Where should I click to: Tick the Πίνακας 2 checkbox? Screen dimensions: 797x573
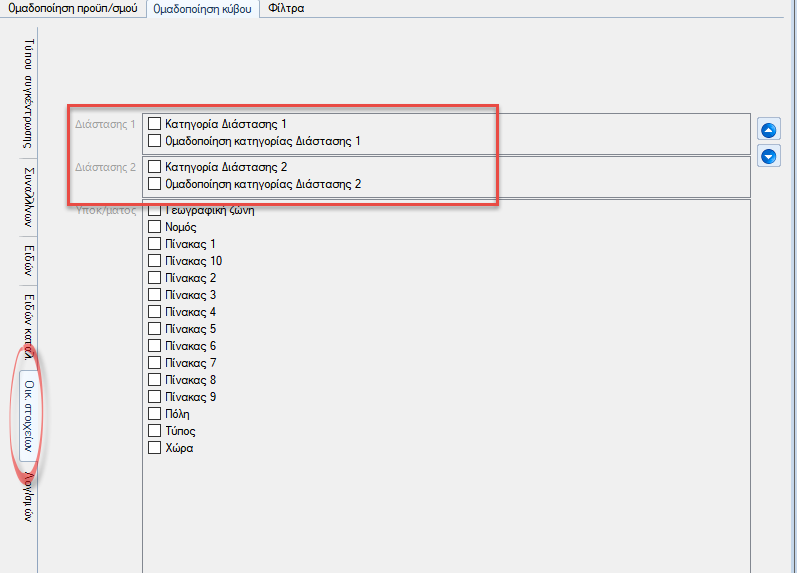[x=155, y=278]
